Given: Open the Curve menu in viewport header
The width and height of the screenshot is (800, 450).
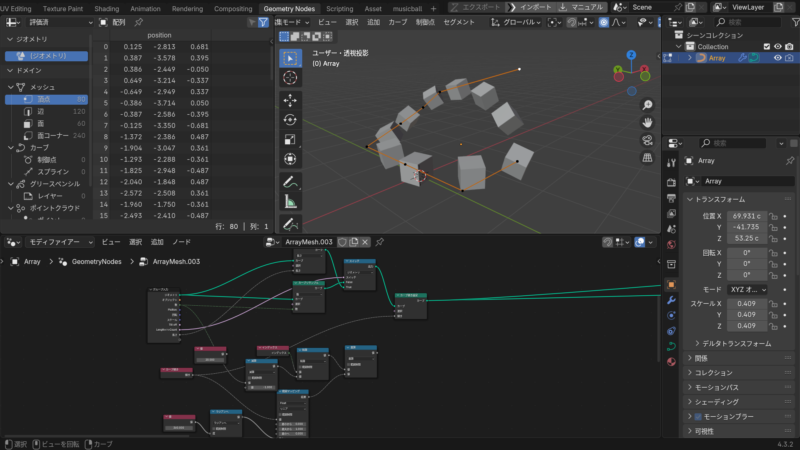Looking at the screenshot, I should (398, 22).
